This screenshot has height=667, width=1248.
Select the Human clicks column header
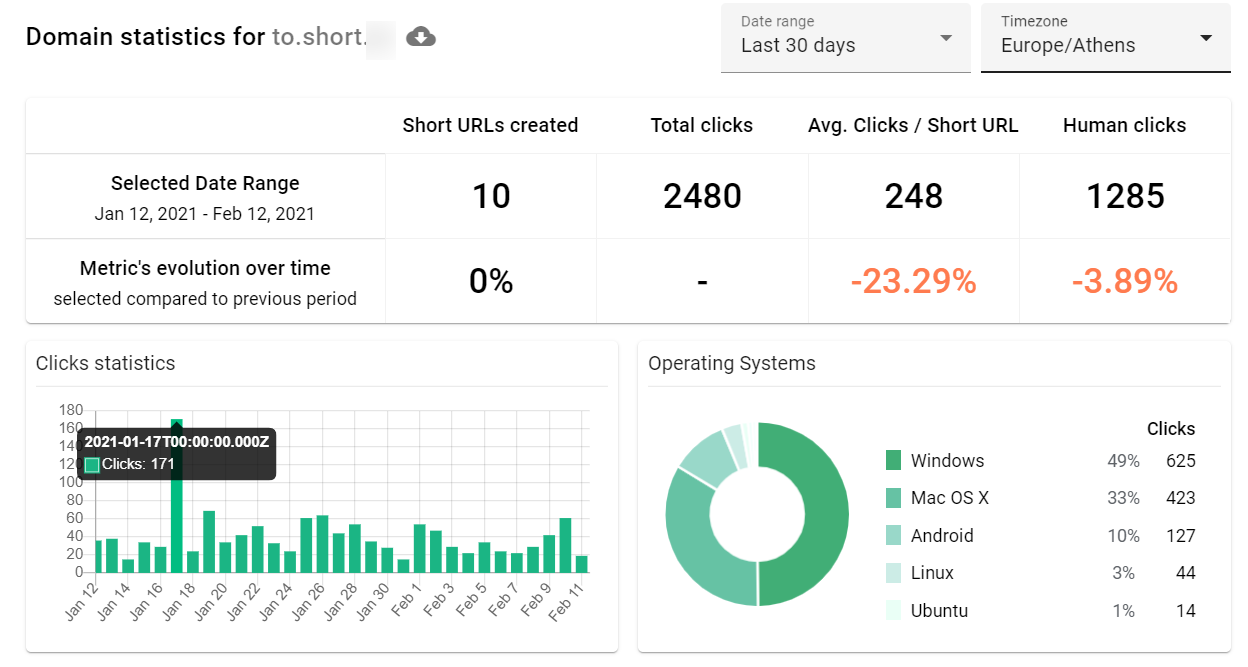(x=1124, y=125)
